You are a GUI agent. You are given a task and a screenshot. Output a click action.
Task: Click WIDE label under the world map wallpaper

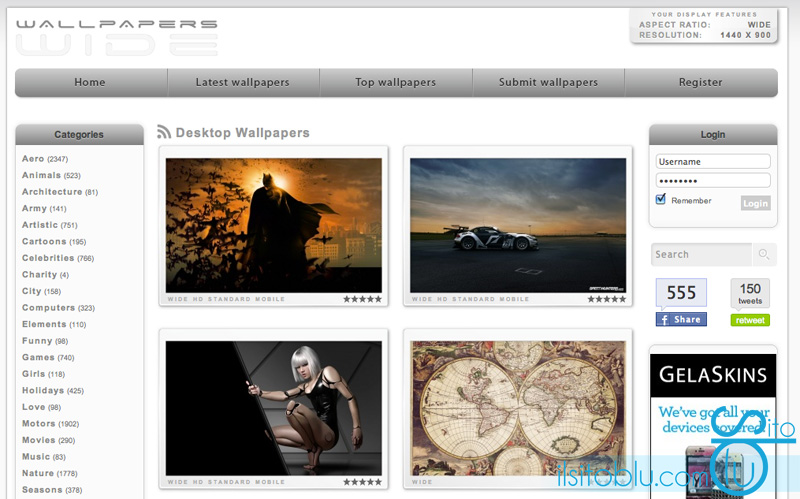click(x=422, y=482)
